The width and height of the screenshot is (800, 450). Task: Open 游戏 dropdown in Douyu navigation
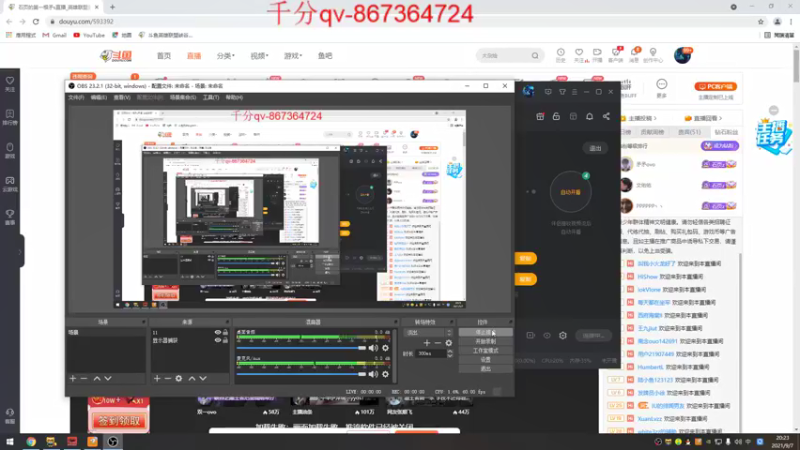293,56
